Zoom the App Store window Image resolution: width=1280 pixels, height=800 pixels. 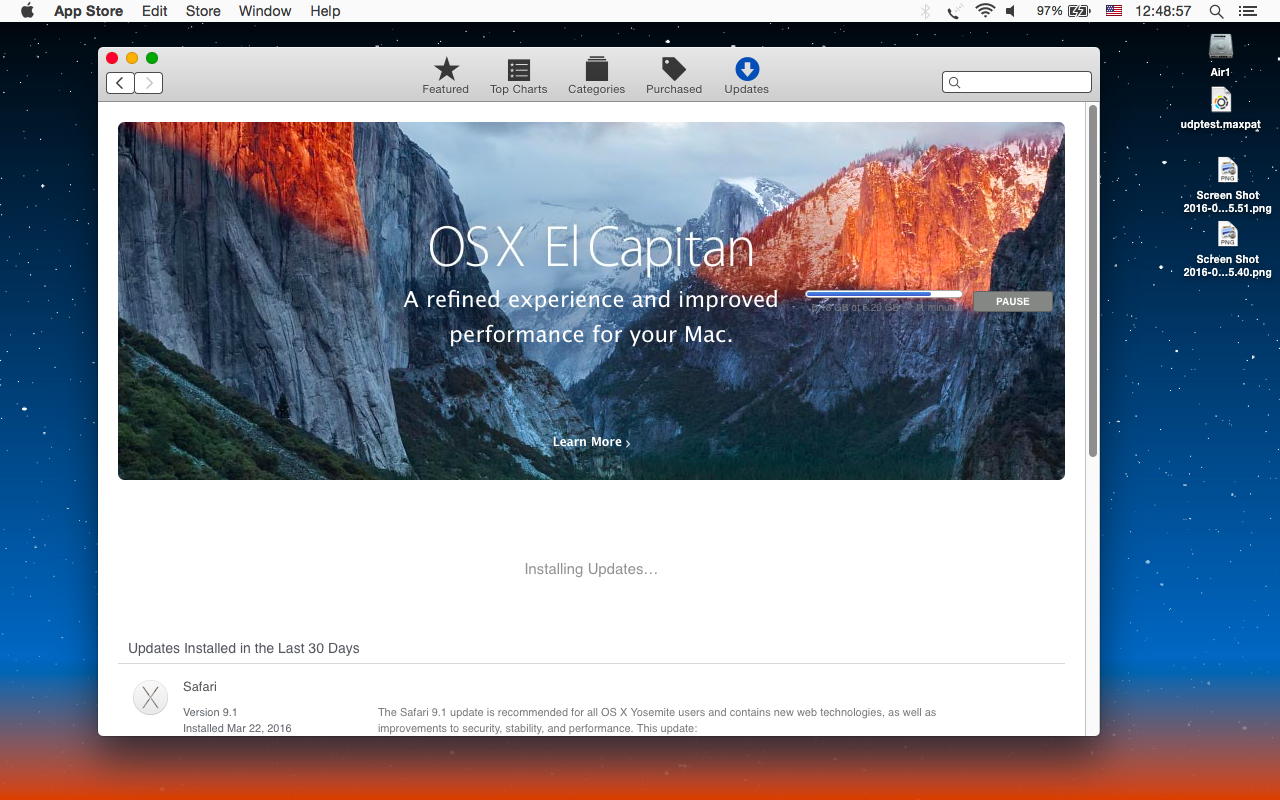(152, 58)
